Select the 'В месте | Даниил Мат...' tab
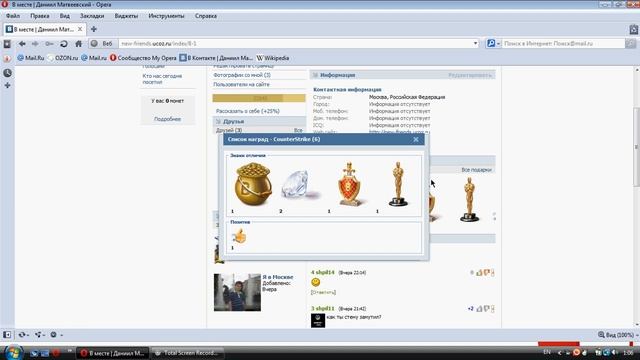Viewport: 640px width, 360px height. [x=44, y=29]
